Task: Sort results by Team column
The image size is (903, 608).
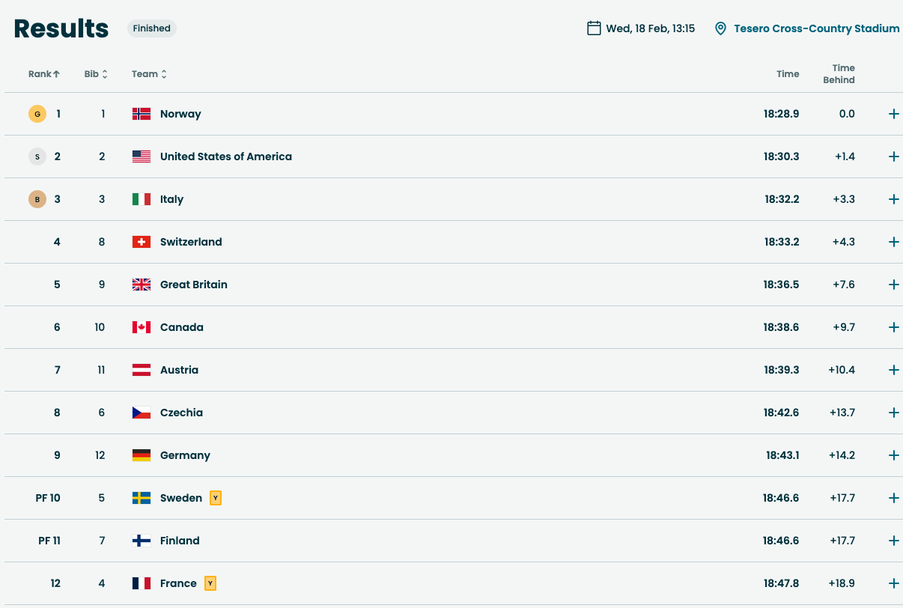Action: click(149, 74)
